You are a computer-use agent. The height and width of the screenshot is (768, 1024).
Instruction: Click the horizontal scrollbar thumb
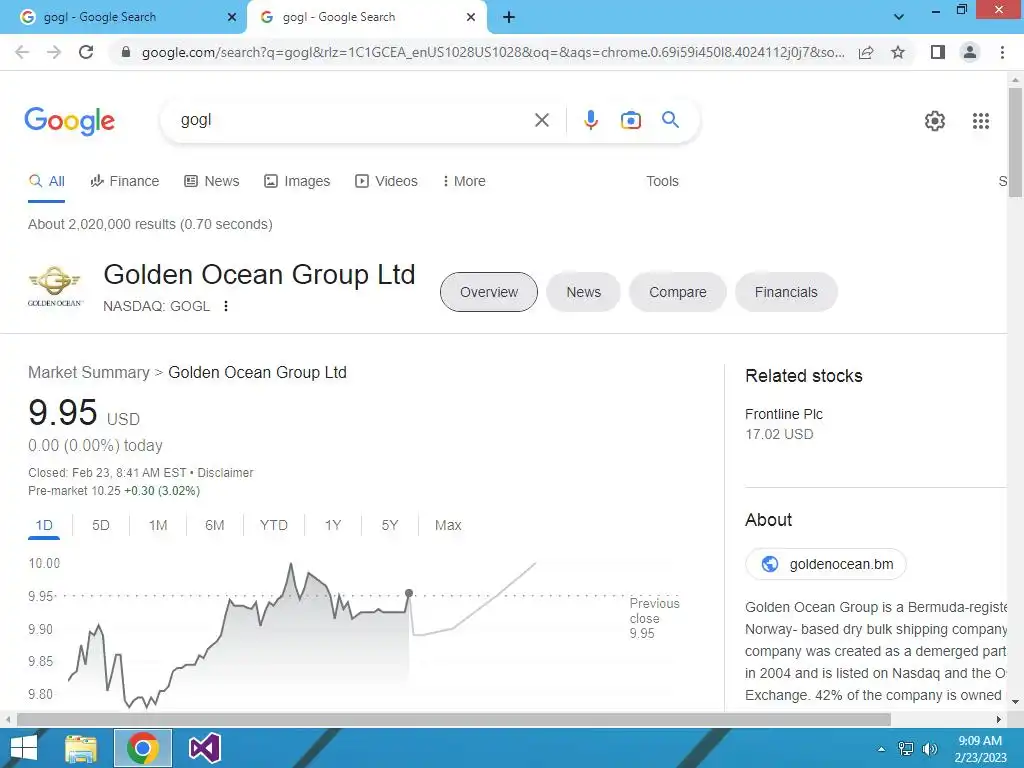tap(454, 720)
